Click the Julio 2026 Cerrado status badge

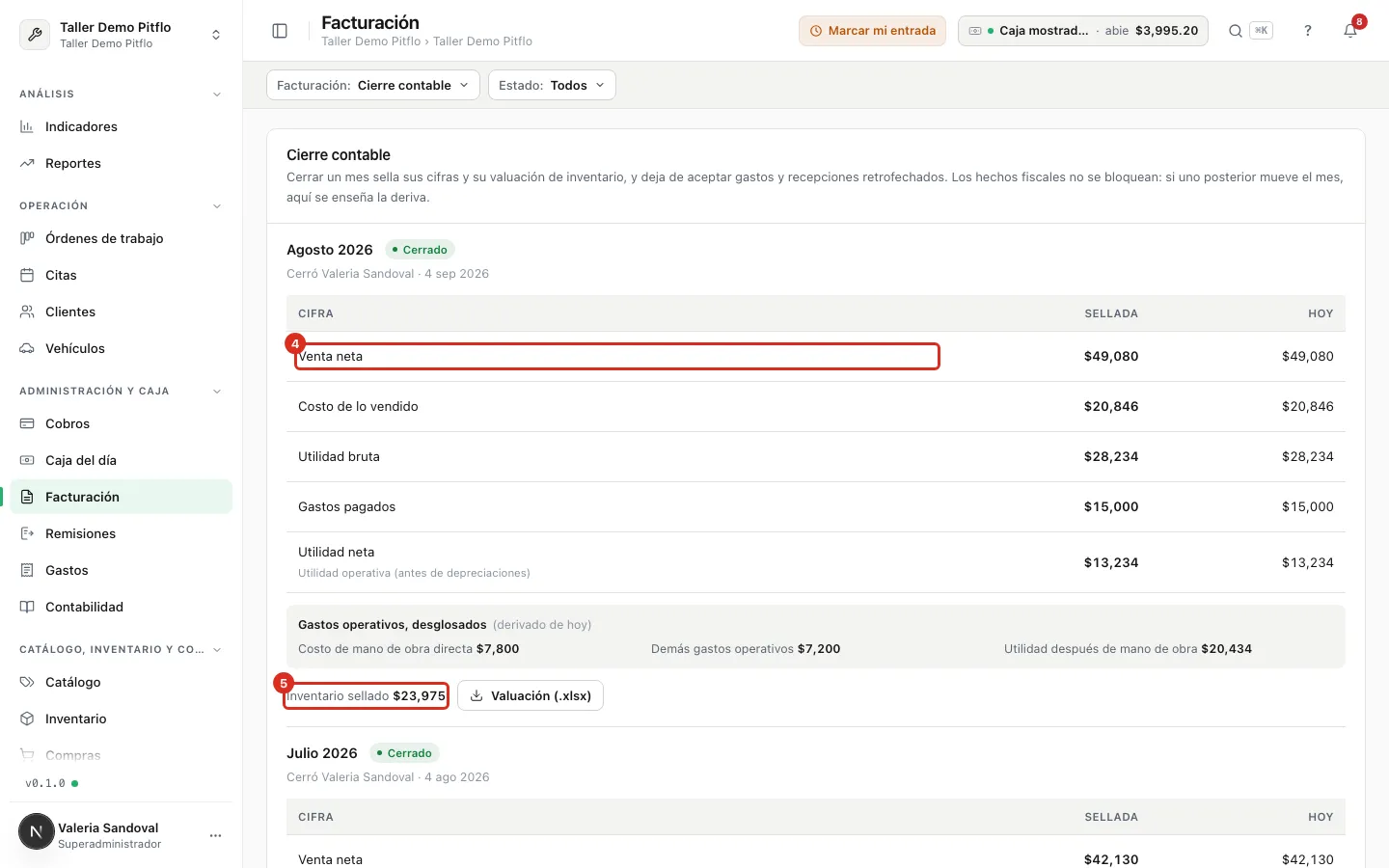(x=404, y=753)
